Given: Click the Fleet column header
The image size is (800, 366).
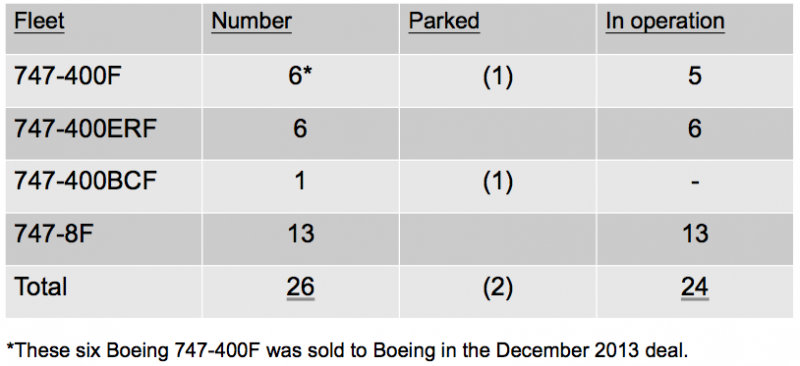Looking at the screenshot, I should click(39, 21).
